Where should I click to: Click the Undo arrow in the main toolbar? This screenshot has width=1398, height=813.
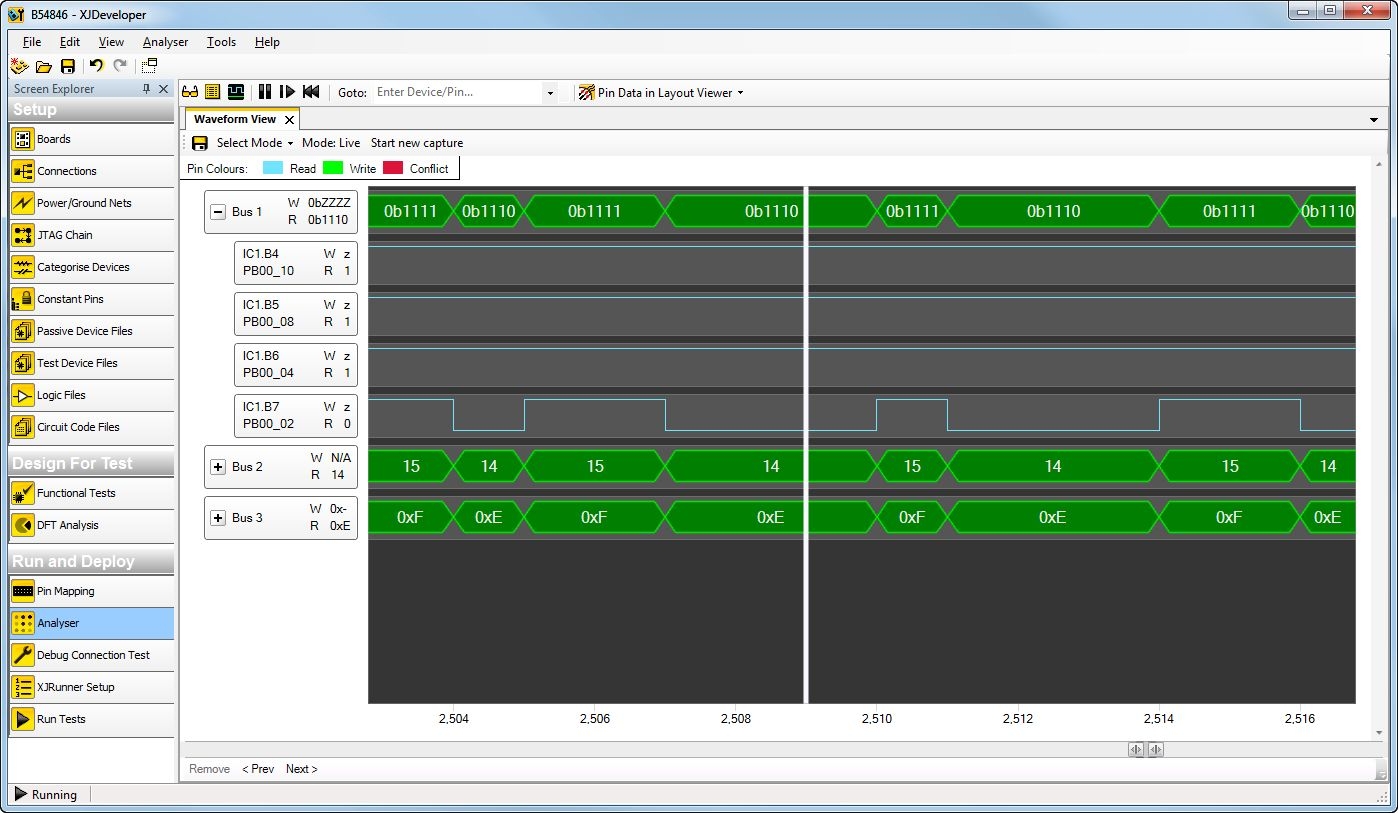(x=96, y=66)
